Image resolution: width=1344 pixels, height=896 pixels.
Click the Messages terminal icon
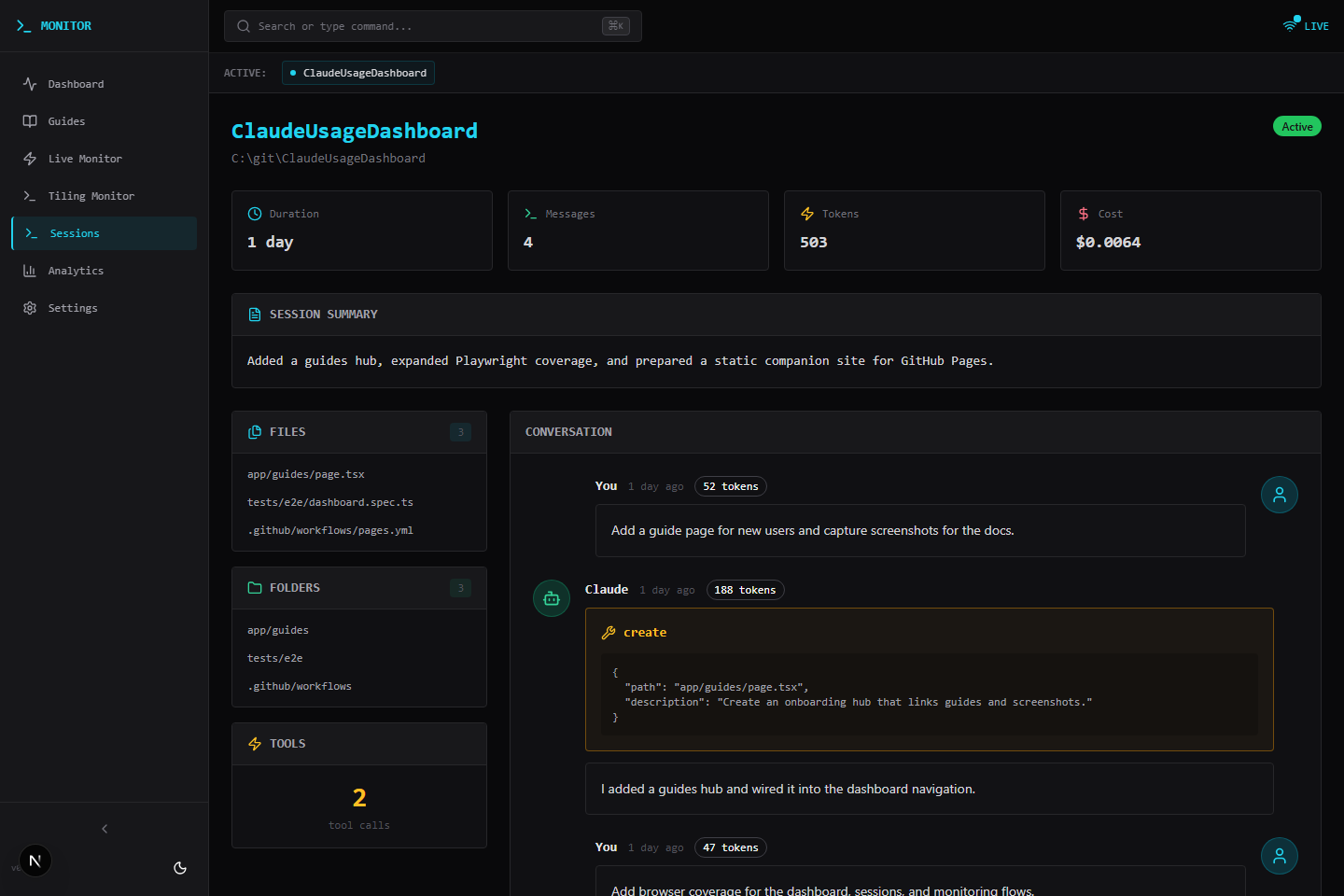pos(531,214)
